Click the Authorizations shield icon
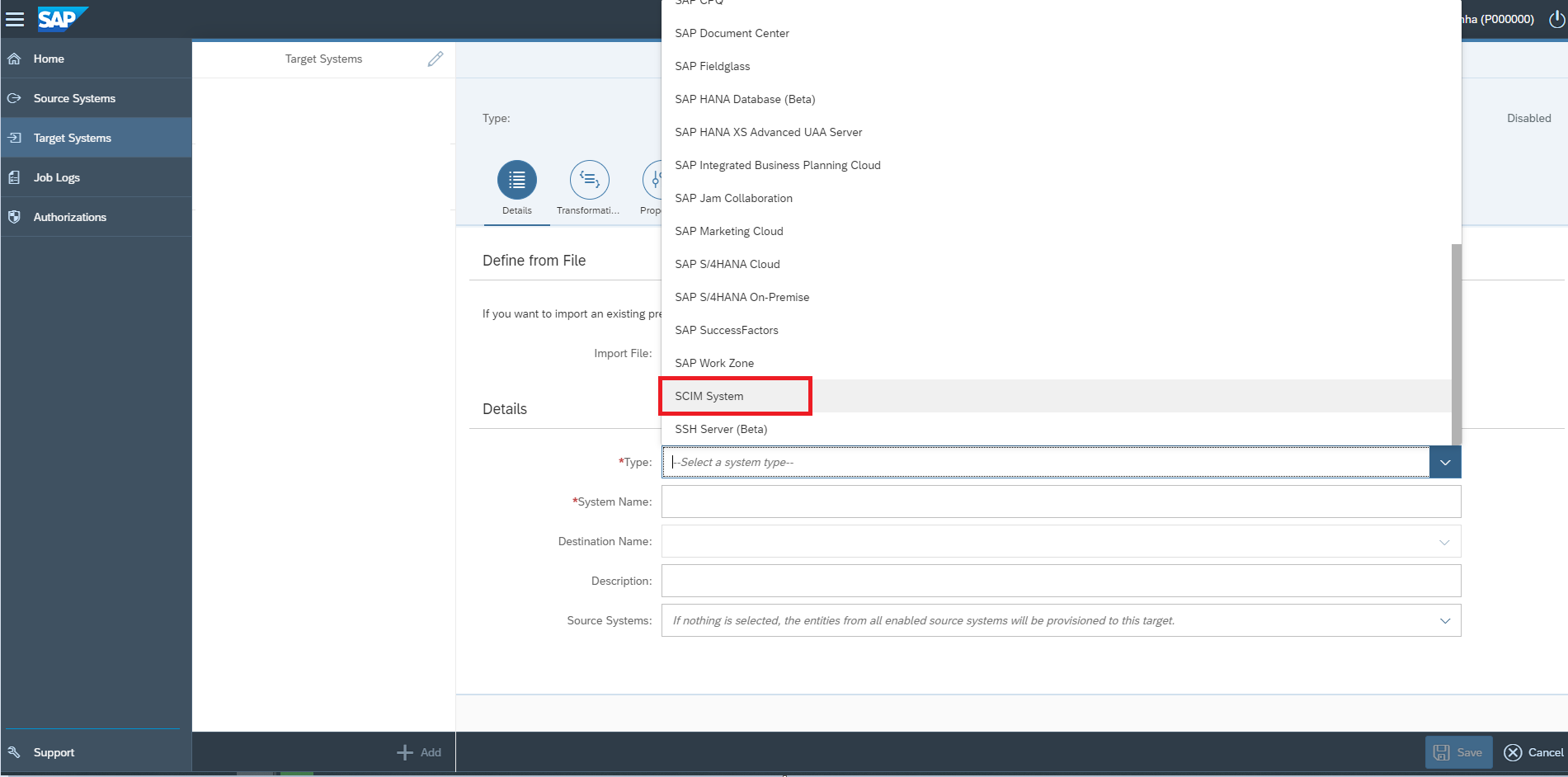This screenshot has width=1568, height=777. (14, 217)
